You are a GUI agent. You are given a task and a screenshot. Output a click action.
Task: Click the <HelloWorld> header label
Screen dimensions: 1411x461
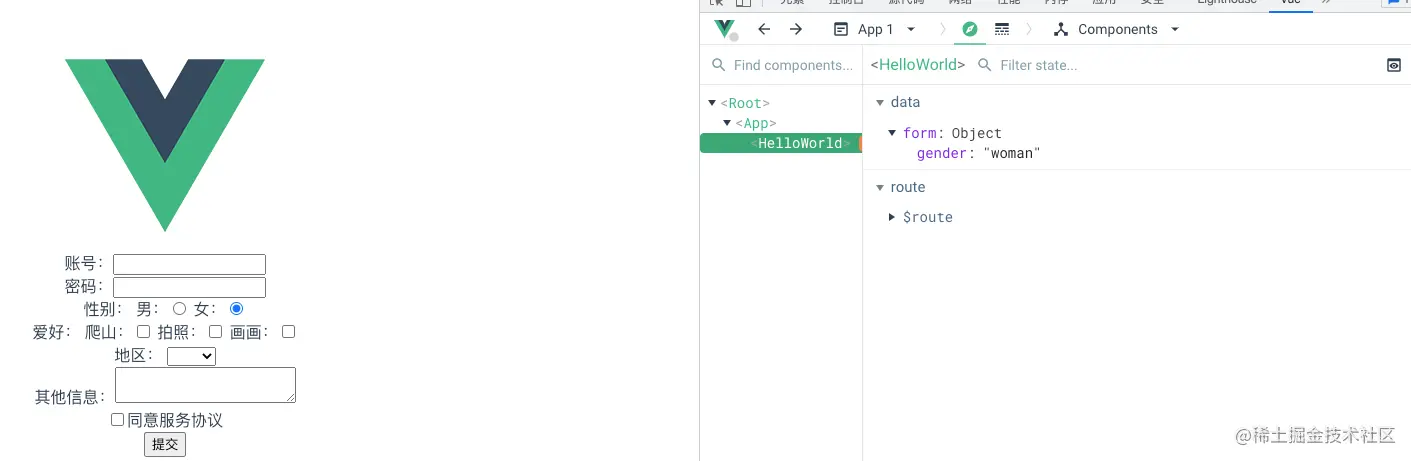coord(918,65)
